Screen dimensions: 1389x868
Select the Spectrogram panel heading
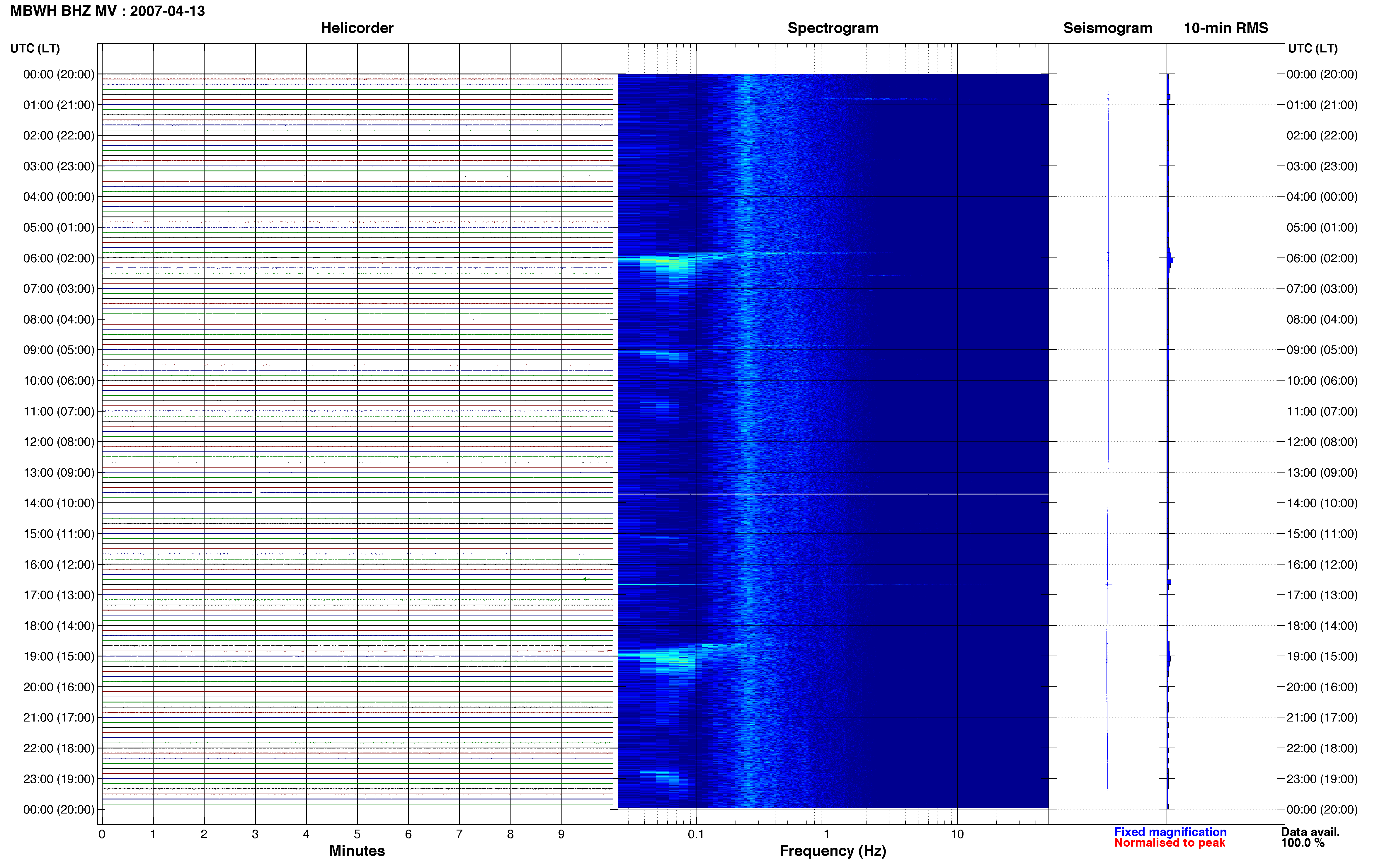(833, 28)
